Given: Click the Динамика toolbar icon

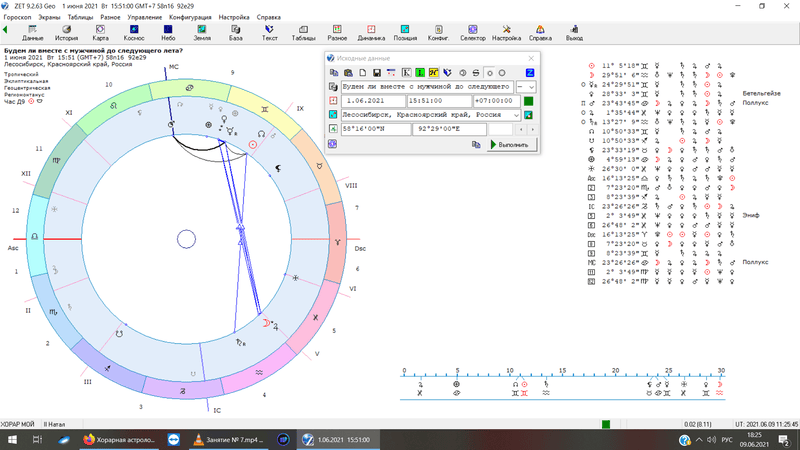Looking at the screenshot, I should click(x=371, y=32).
